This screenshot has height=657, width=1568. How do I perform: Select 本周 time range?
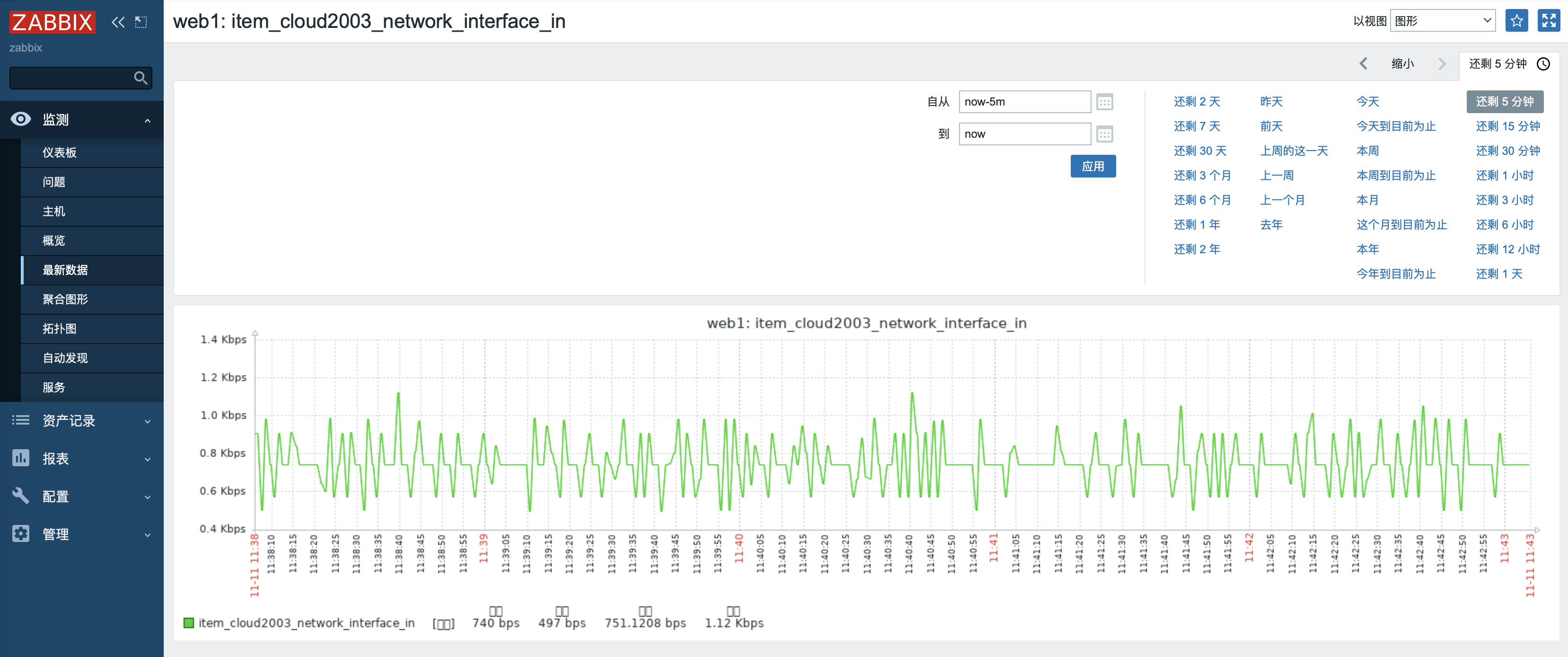pos(1368,151)
